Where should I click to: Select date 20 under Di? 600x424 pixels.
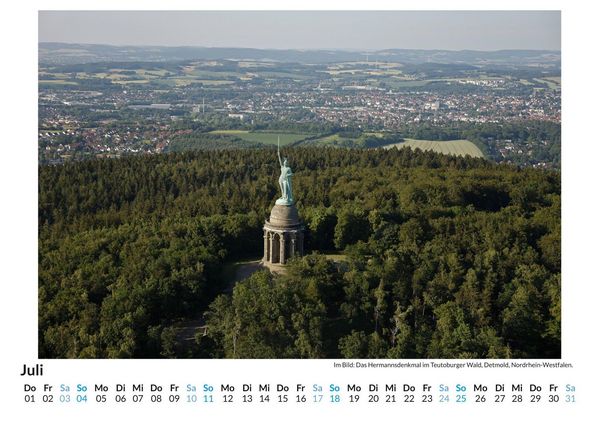(x=373, y=399)
